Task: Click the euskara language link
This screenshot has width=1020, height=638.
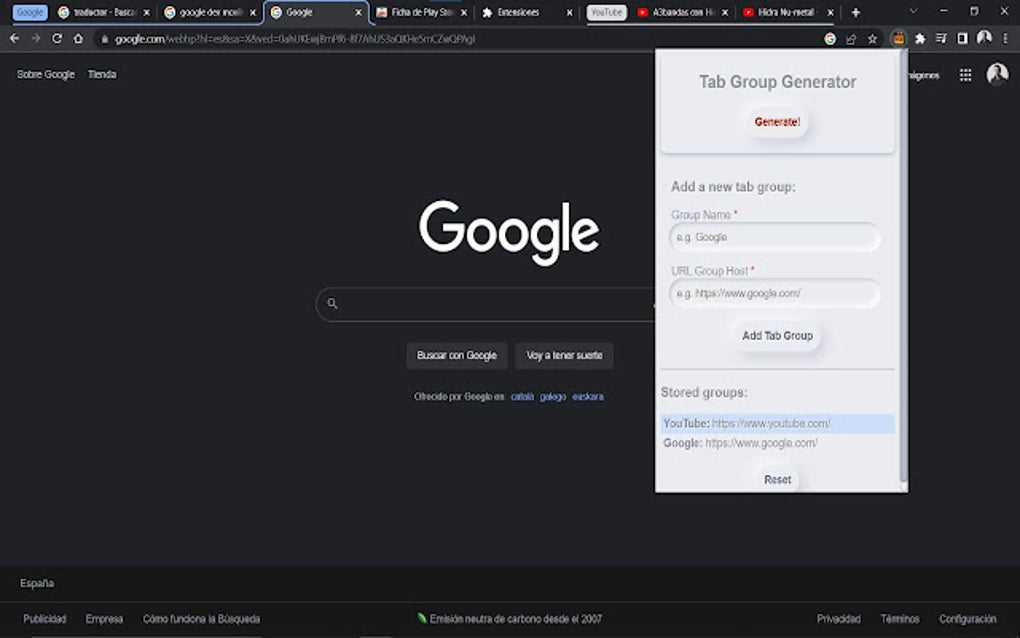Action: [x=587, y=396]
